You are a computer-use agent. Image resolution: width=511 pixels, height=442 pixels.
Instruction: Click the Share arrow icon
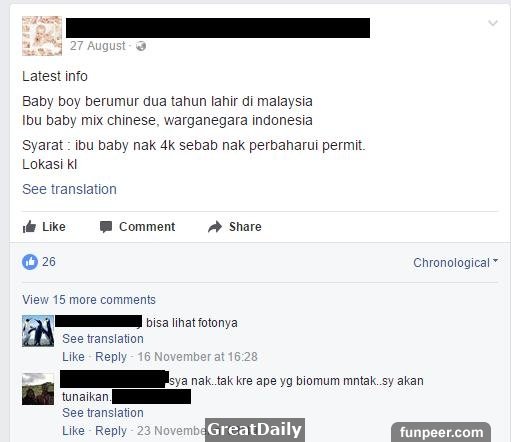click(215, 227)
